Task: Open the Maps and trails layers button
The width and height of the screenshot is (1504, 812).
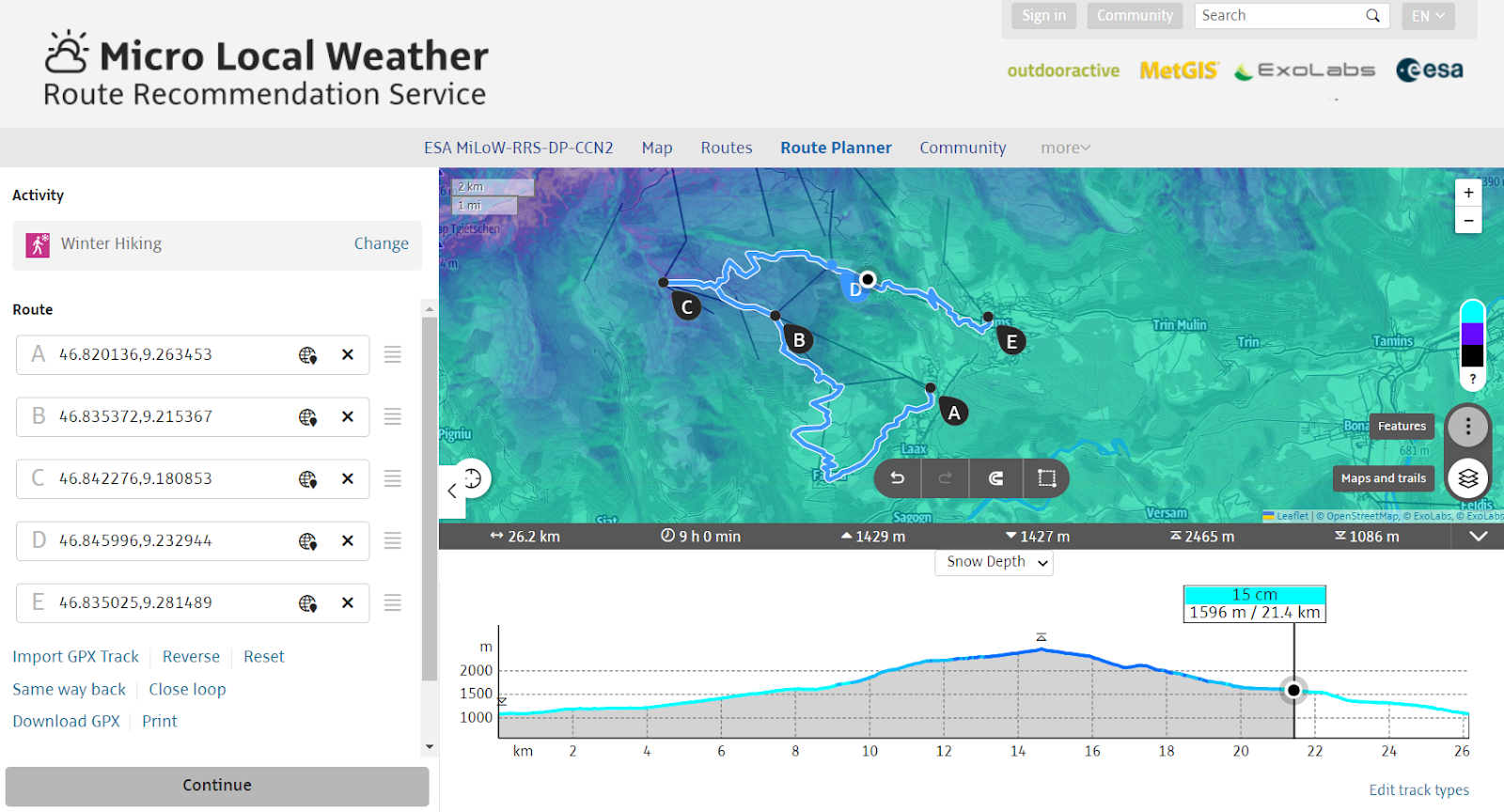Action: pos(1467,478)
